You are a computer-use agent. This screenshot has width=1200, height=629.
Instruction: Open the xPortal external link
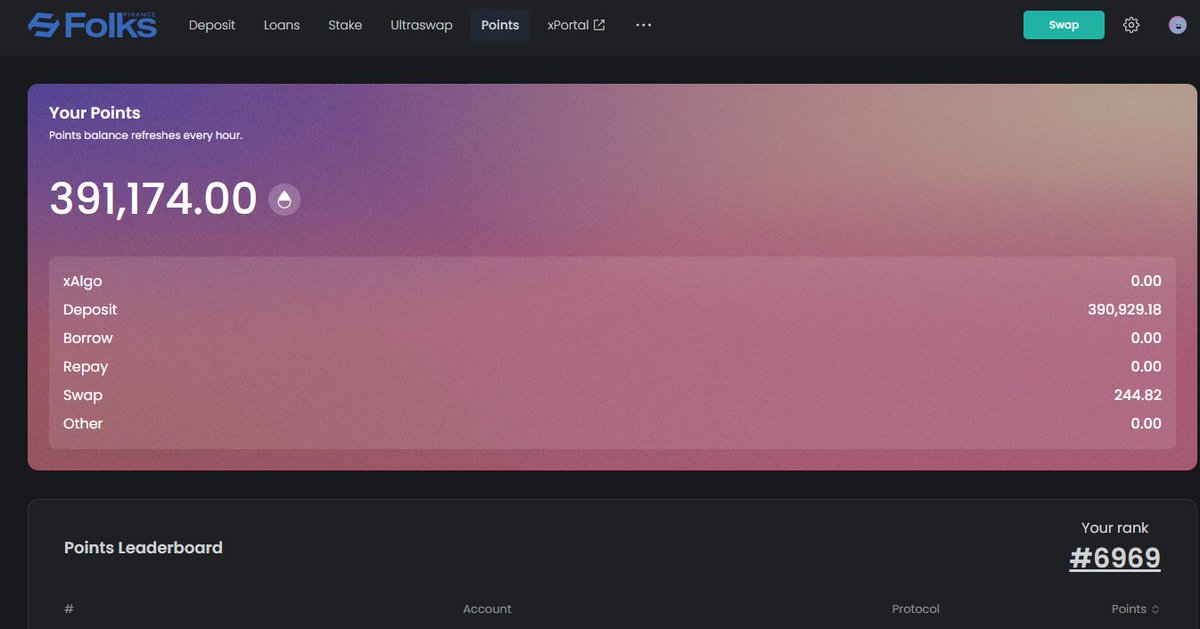576,25
